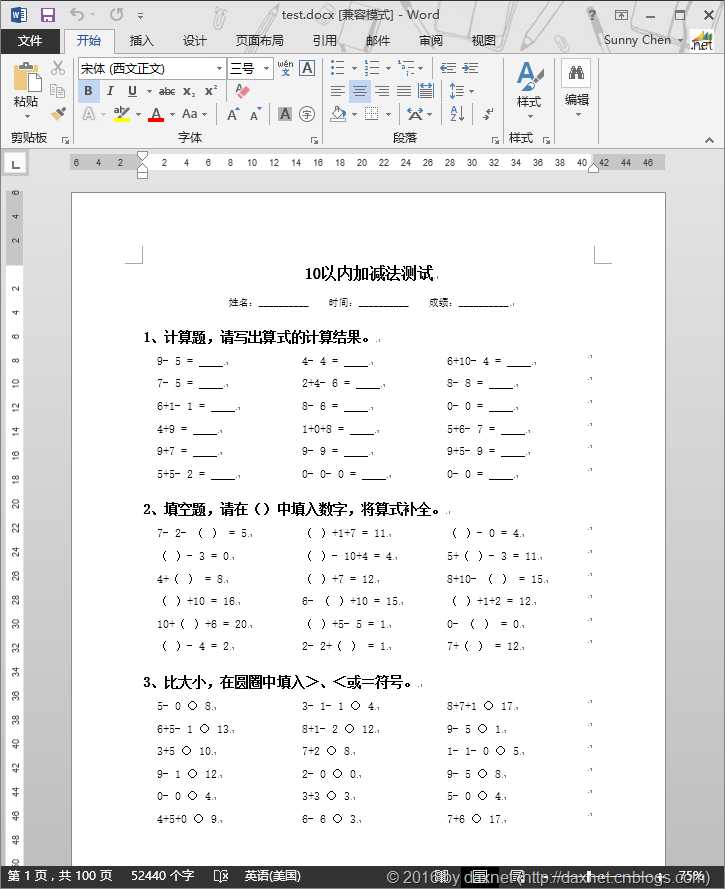Click the document title 10以内加减法测试

369,274
